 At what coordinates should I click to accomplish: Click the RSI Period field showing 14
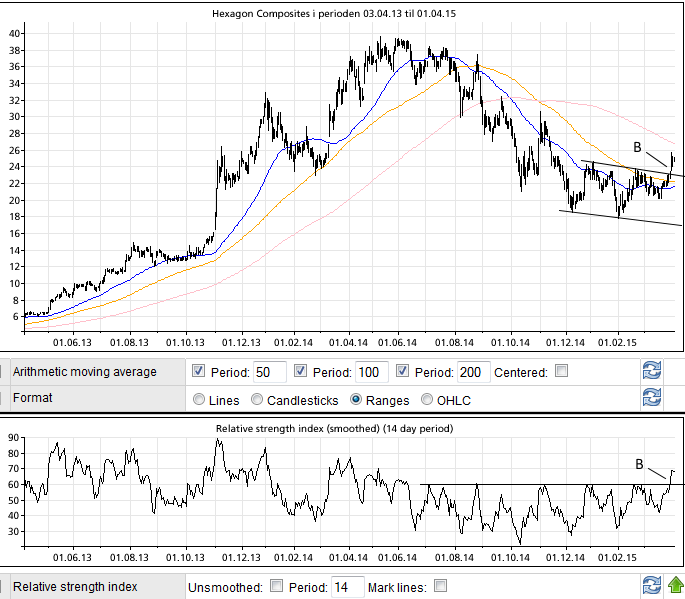(347, 587)
